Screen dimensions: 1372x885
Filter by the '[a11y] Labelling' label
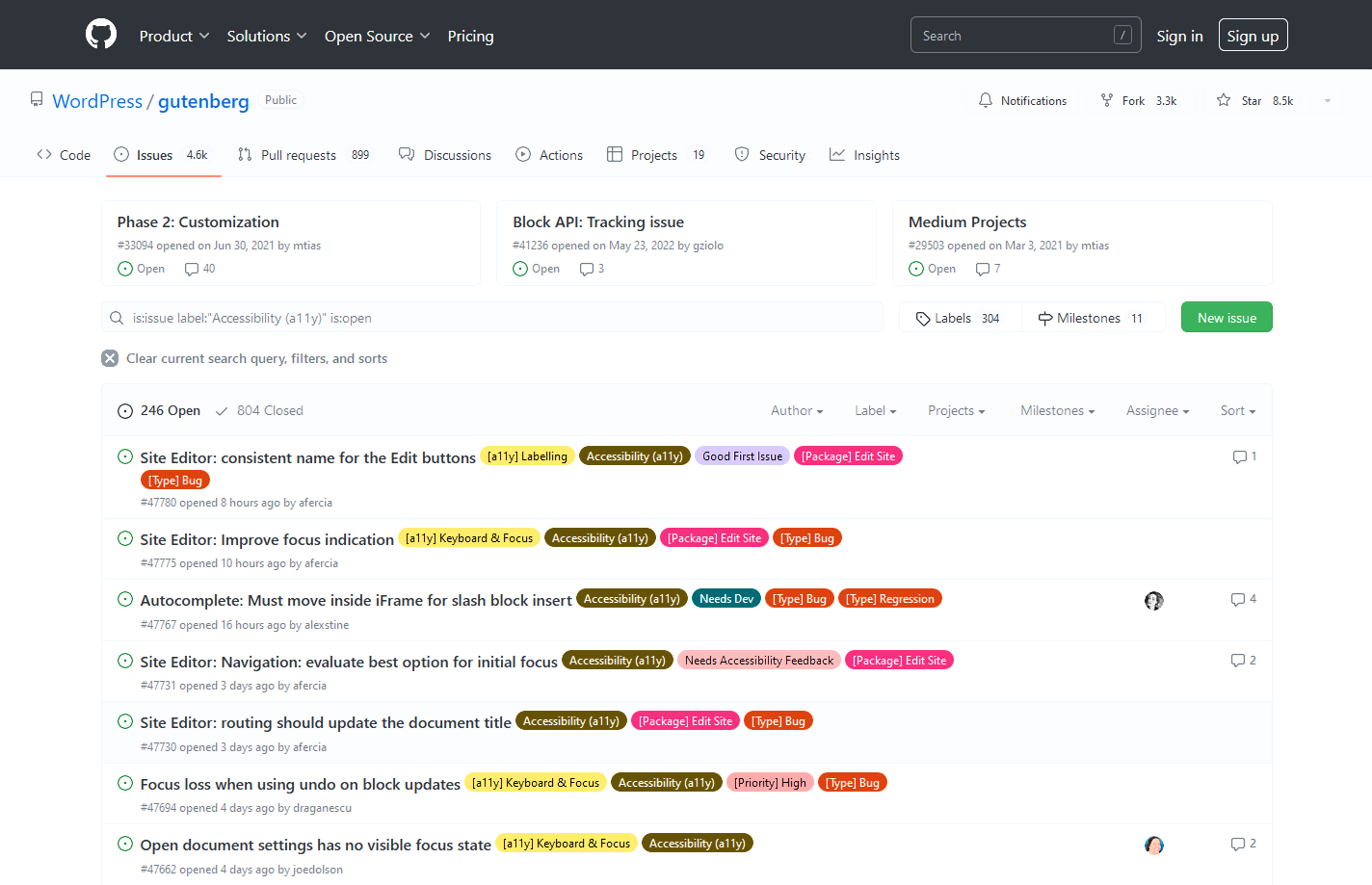click(527, 456)
